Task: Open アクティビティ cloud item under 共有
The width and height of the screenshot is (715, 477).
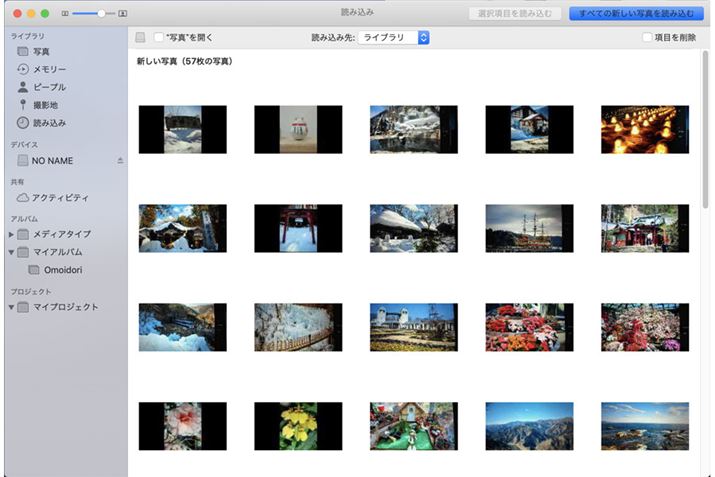Action: (59, 197)
